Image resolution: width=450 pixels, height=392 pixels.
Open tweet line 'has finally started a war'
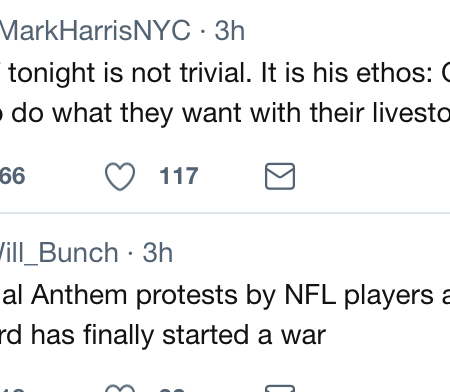point(178,335)
